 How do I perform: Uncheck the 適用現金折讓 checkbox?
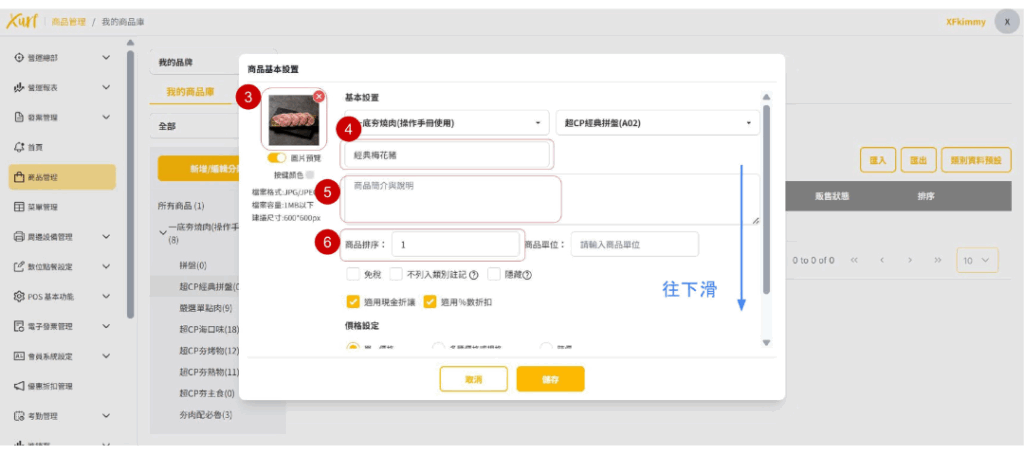pos(353,301)
